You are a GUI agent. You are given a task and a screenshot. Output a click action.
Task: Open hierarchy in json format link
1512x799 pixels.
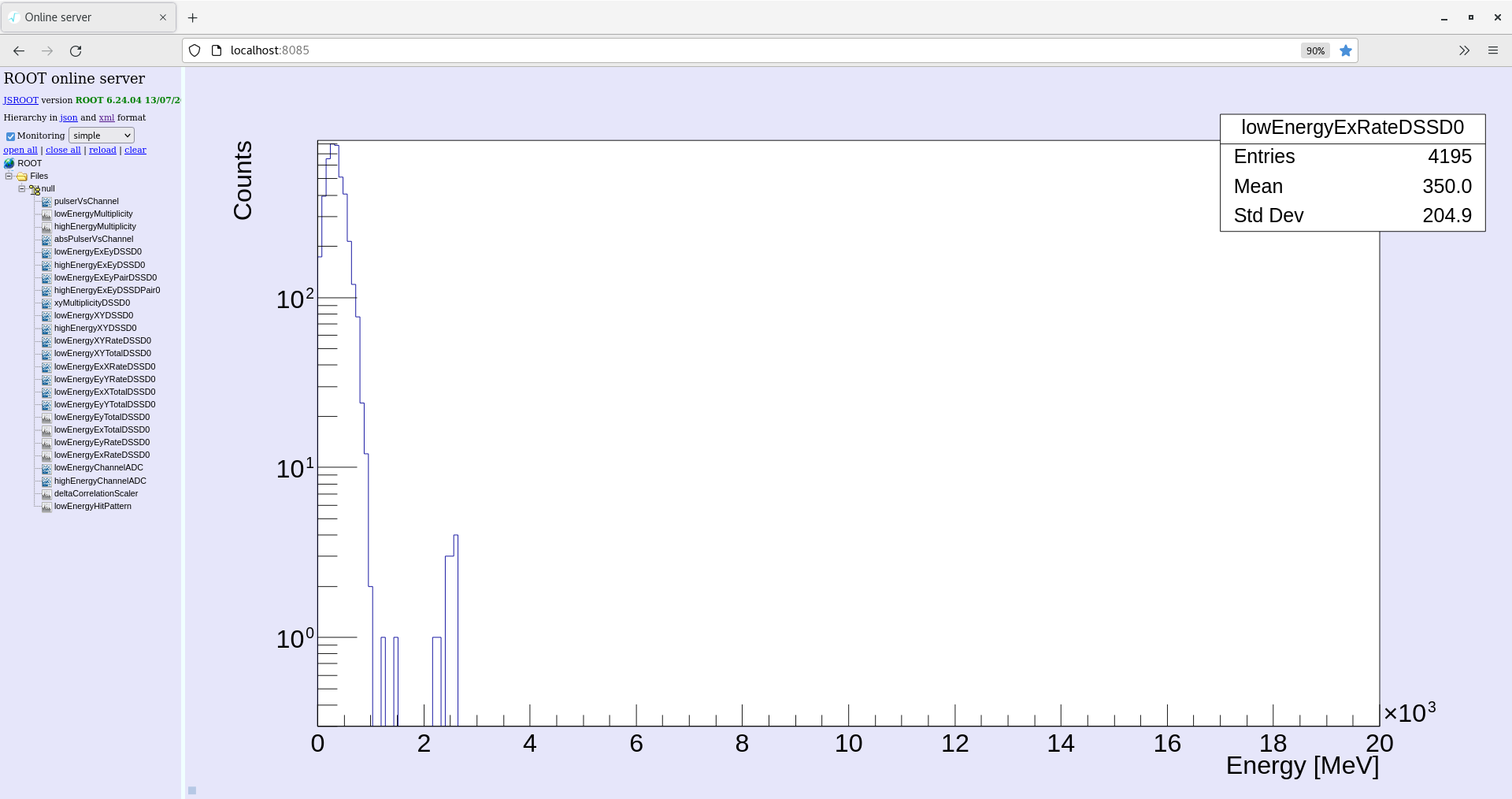[69, 117]
